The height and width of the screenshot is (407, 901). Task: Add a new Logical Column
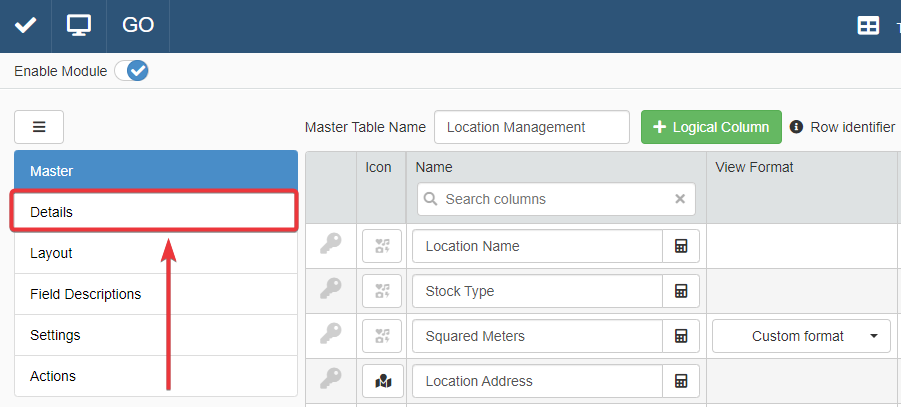[710, 127]
